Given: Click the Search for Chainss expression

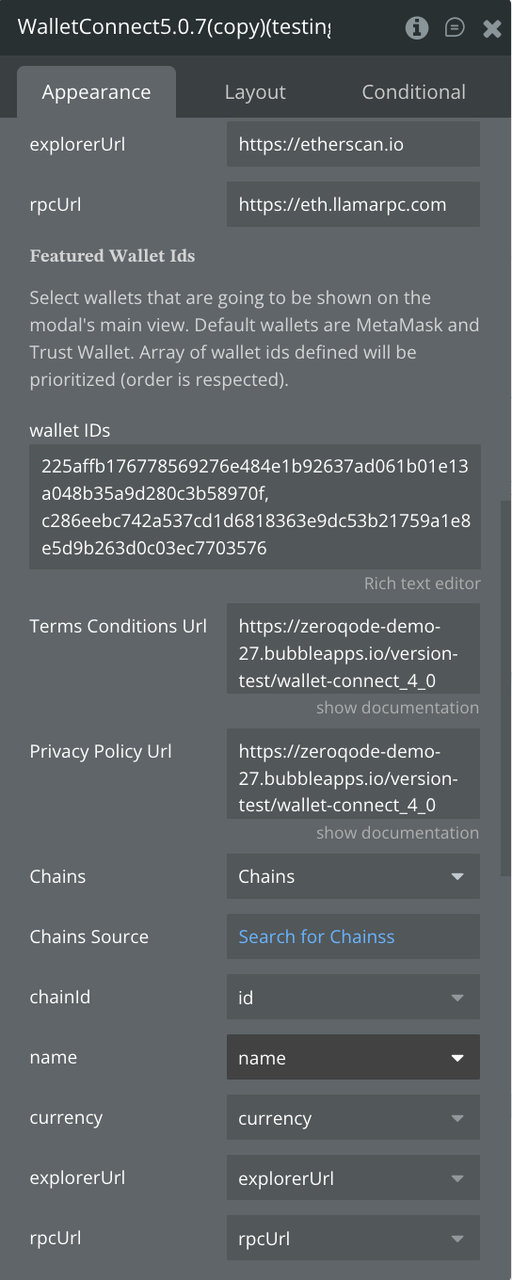Looking at the screenshot, I should [x=316, y=937].
